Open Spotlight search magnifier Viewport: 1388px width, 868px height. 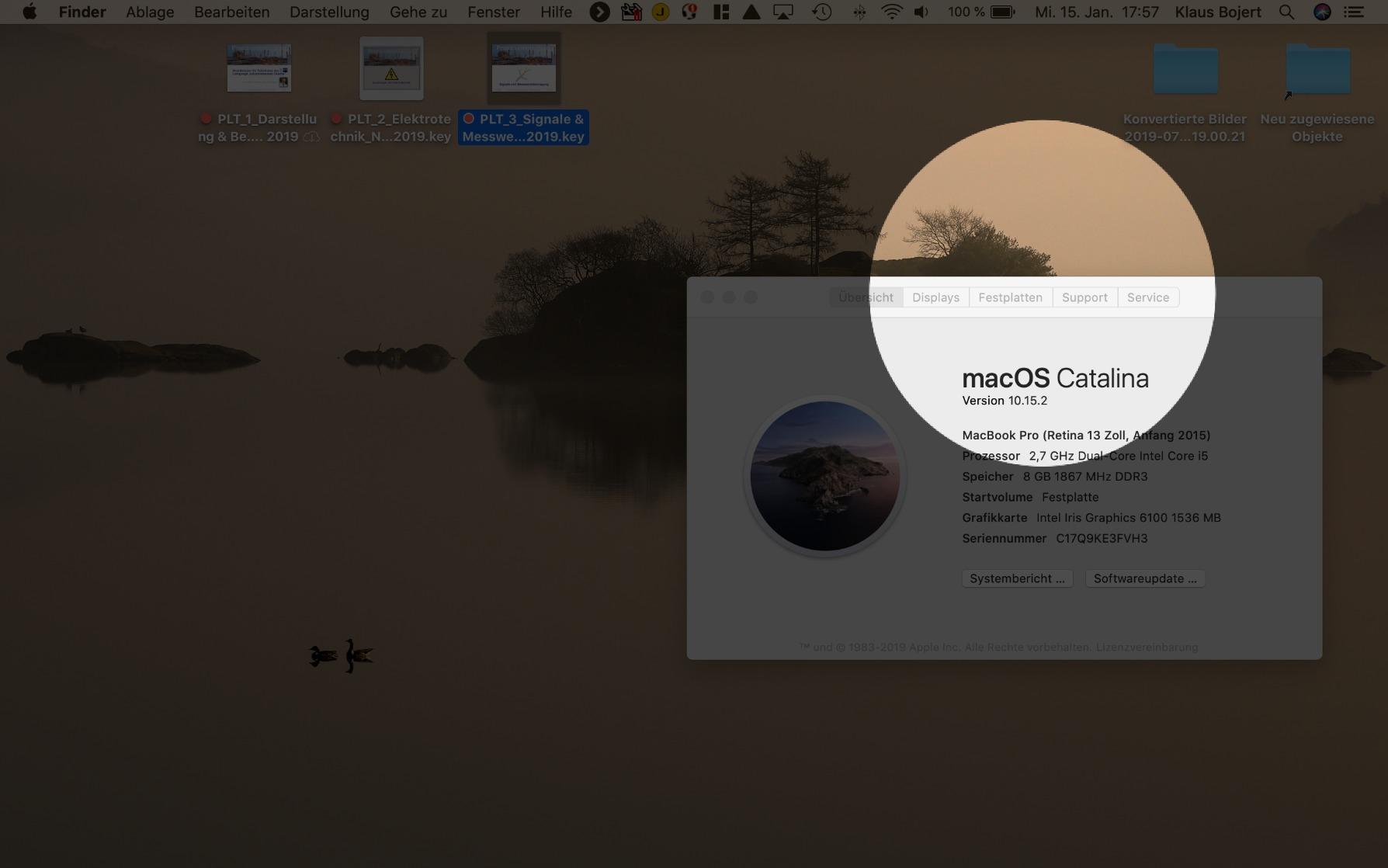pos(1286,12)
